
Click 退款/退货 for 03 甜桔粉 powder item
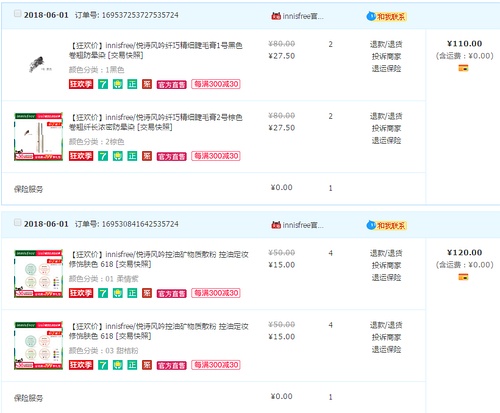pos(386,325)
